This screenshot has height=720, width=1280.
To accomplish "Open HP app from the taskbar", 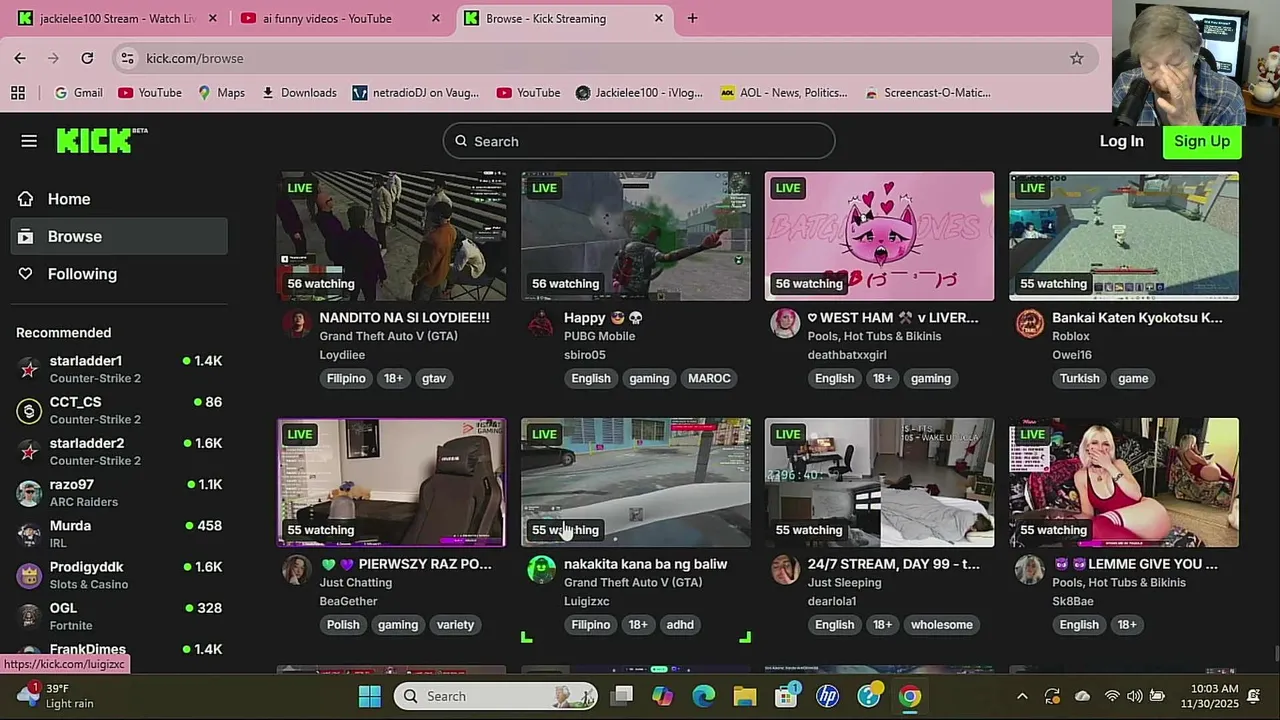I will click(x=827, y=696).
